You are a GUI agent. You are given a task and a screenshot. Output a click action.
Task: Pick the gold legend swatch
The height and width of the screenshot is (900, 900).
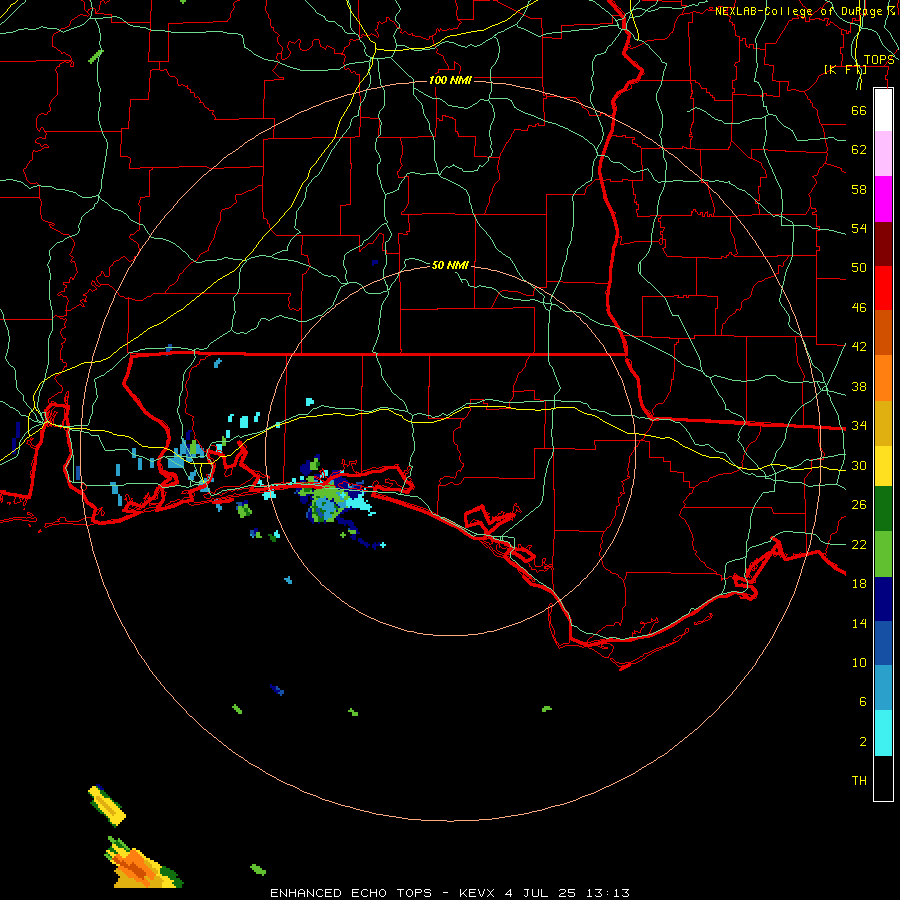(883, 423)
